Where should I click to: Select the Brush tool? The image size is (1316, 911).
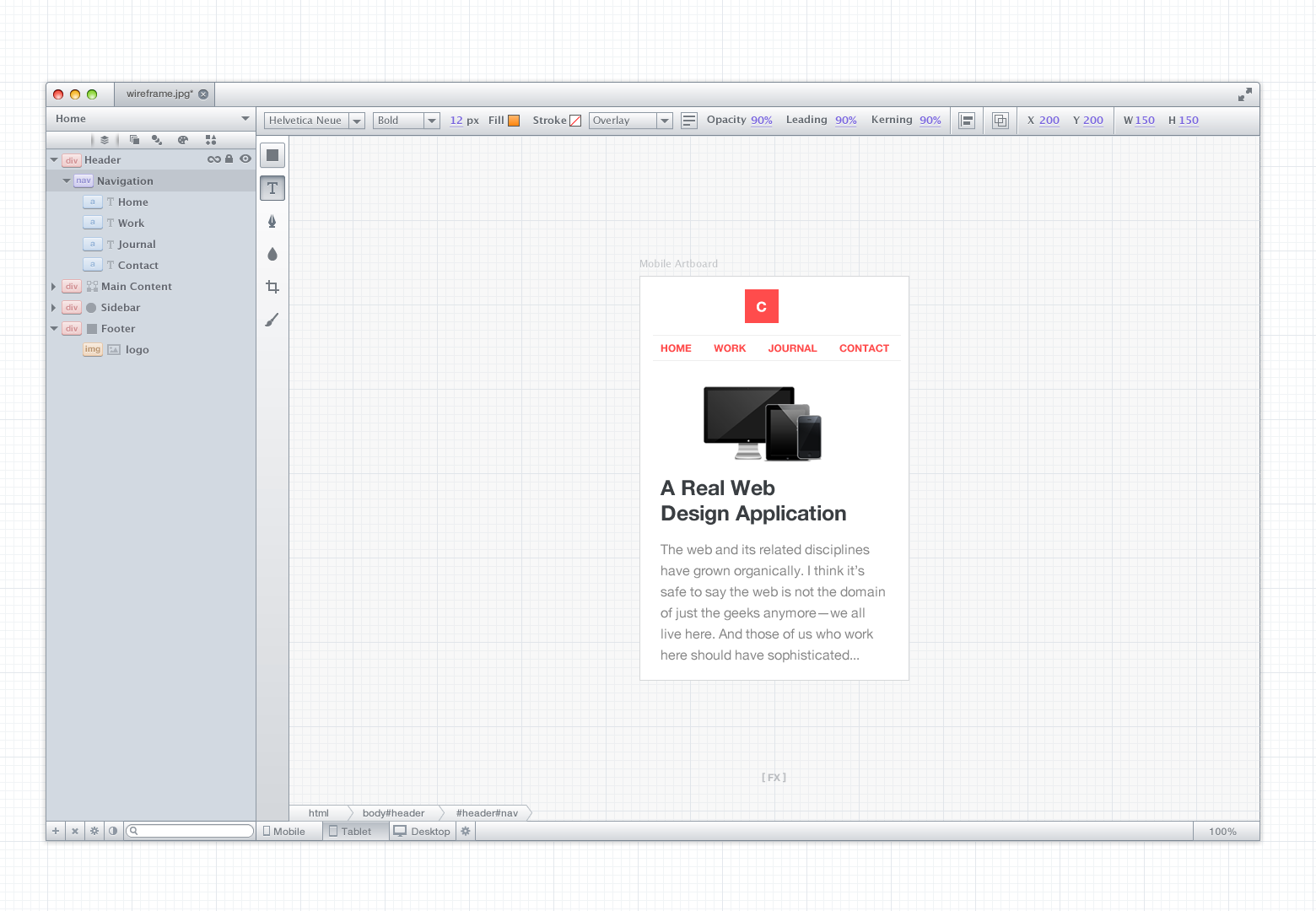pos(272,320)
